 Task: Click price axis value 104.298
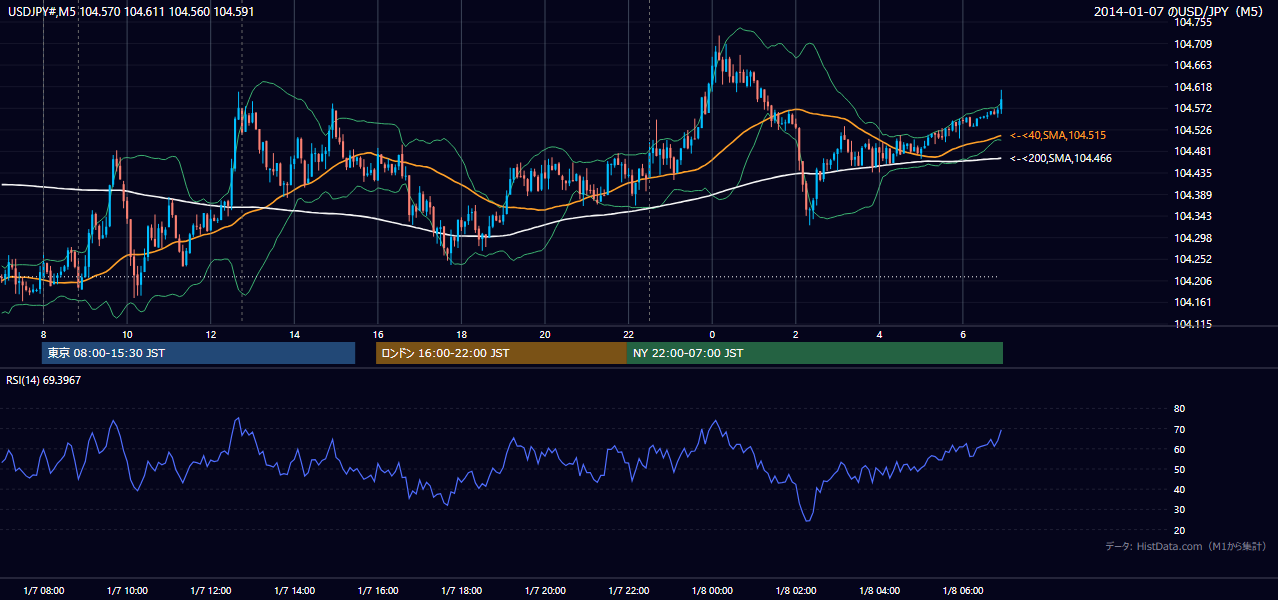click(1195, 238)
